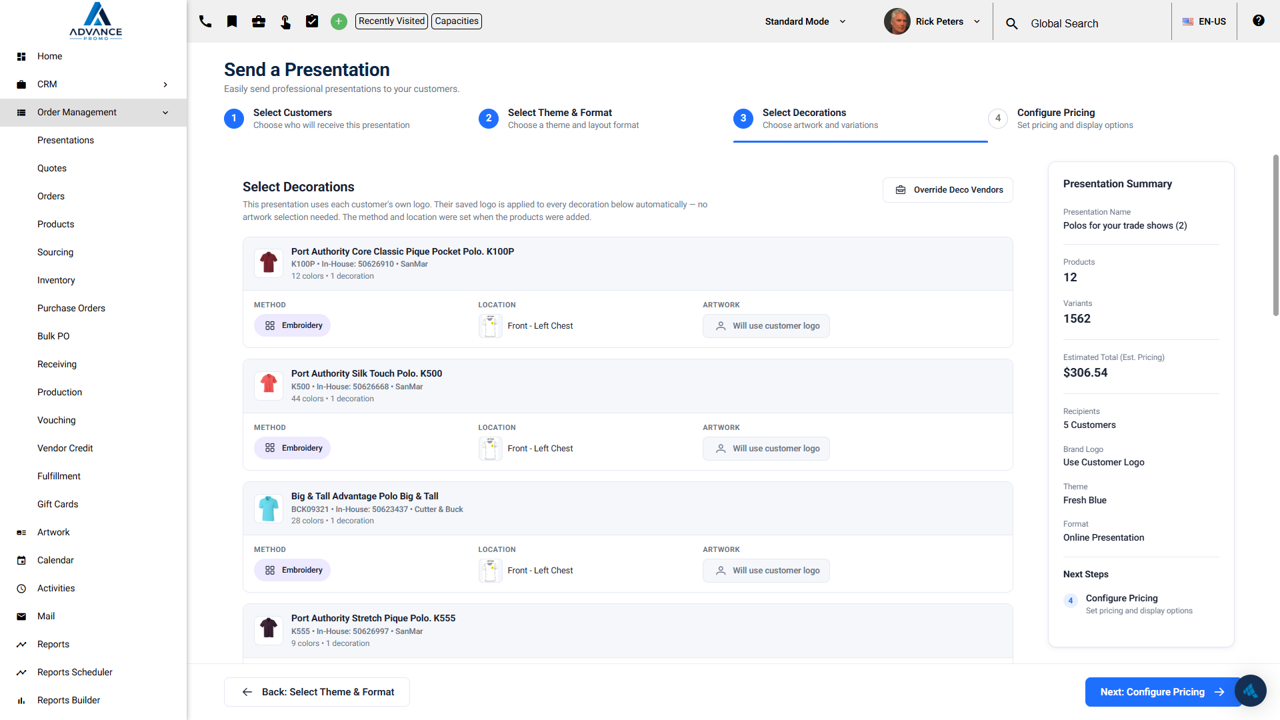Click the CRM briefcase sidebar icon
The width and height of the screenshot is (1280, 720).
tap(21, 84)
